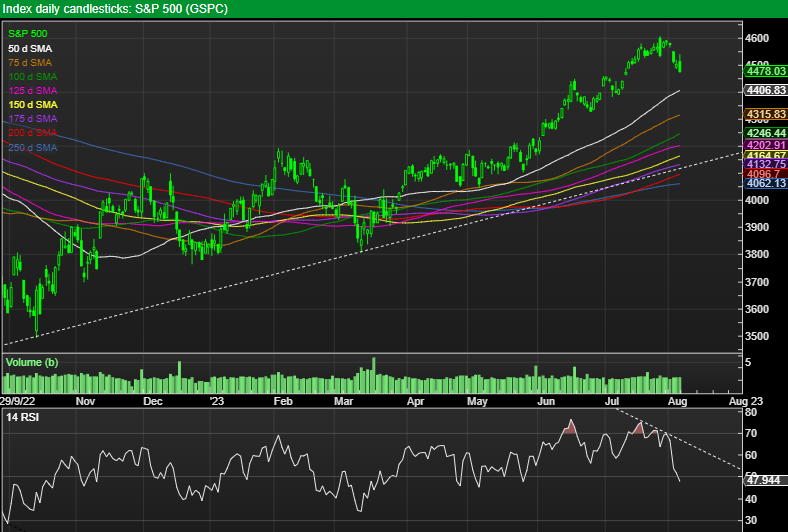The width and height of the screenshot is (788, 532).
Task: Click the RSI axis label 70
Action: click(x=751, y=433)
